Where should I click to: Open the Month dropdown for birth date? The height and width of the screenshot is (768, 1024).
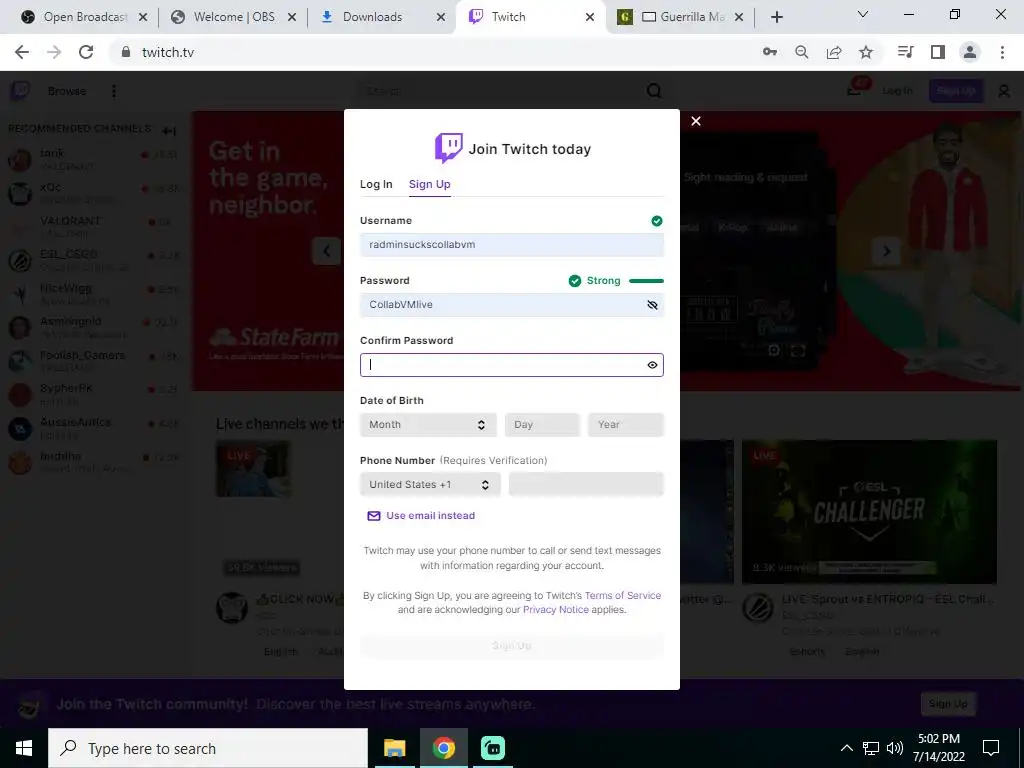pyautogui.click(x=428, y=424)
